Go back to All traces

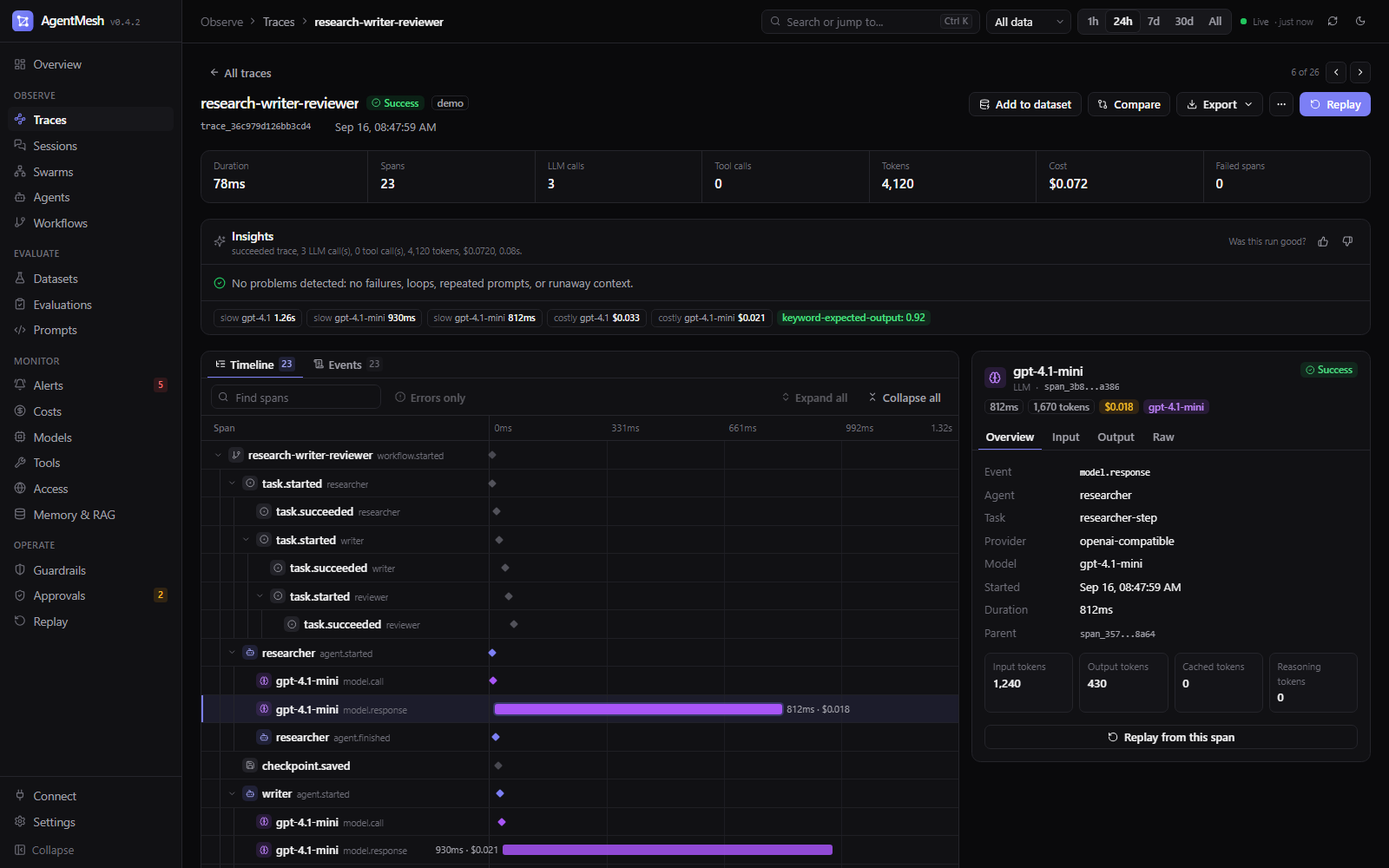(240, 73)
